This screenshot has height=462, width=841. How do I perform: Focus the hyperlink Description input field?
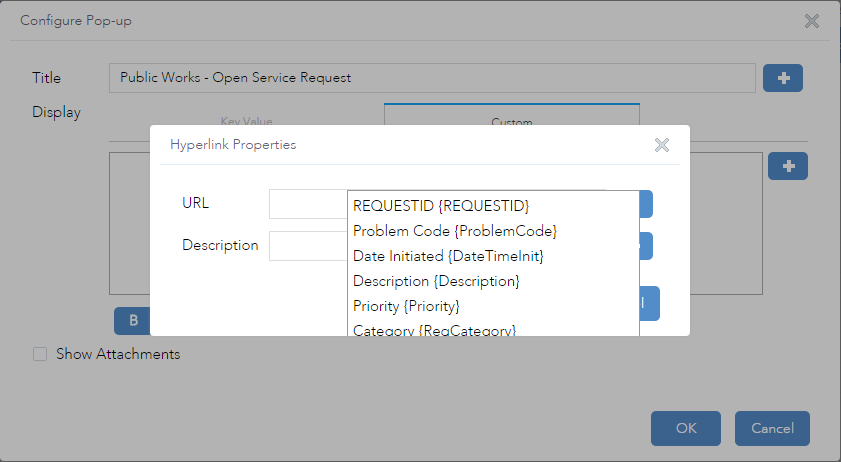[308, 245]
